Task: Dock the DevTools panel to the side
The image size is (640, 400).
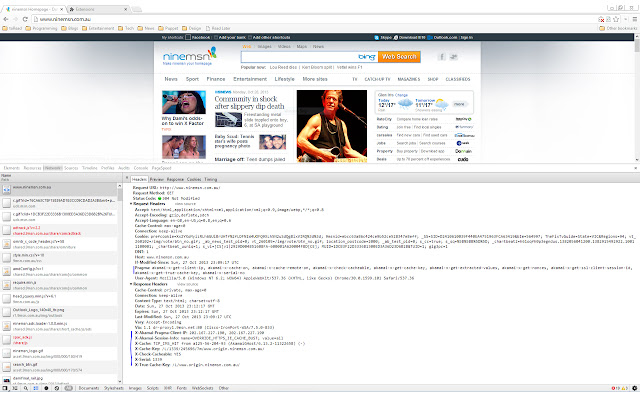Action: tap(5, 388)
